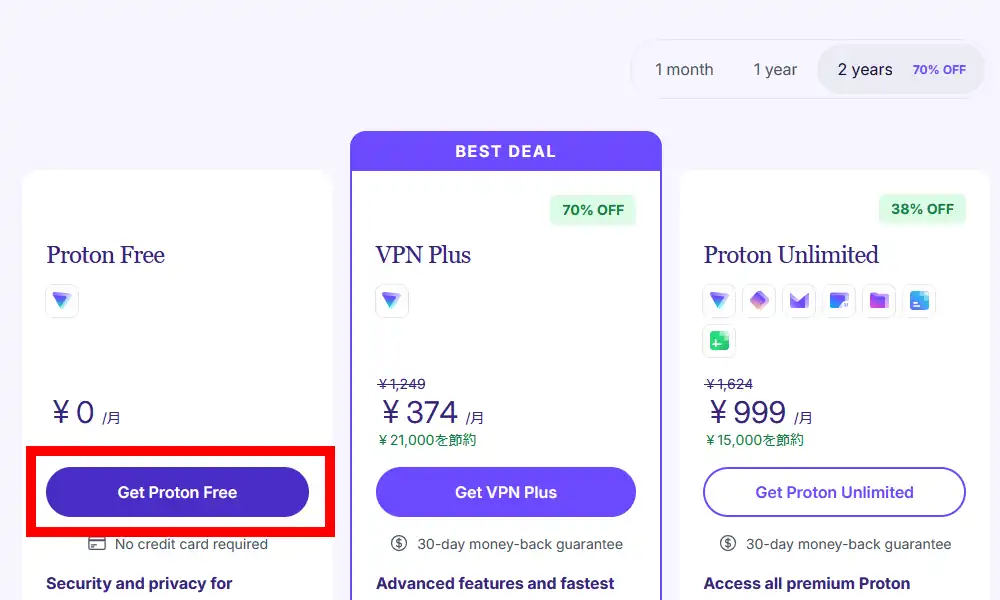Switch billing period to 1 month
The width and height of the screenshot is (1000, 600).
(684, 70)
